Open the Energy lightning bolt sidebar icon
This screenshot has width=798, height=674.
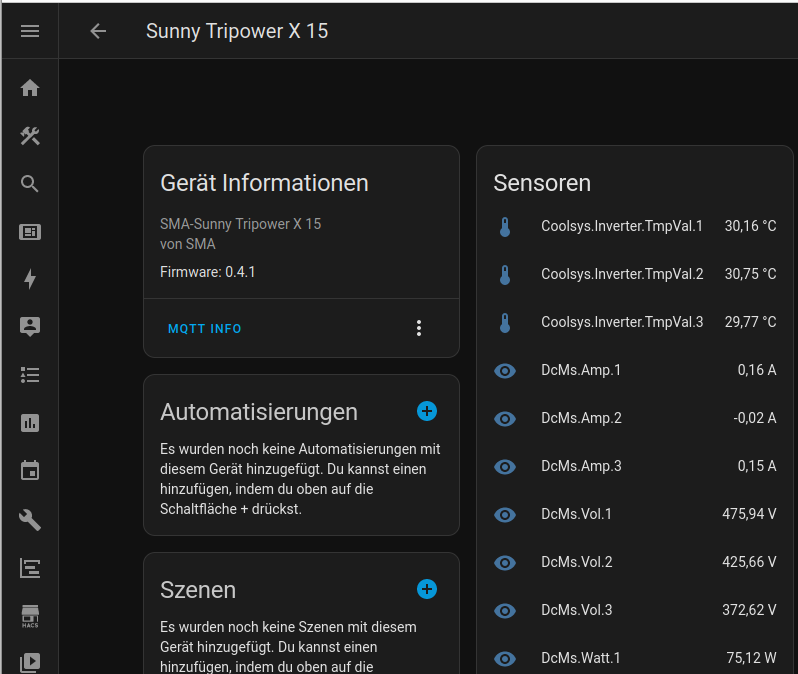tap(30, 279)
